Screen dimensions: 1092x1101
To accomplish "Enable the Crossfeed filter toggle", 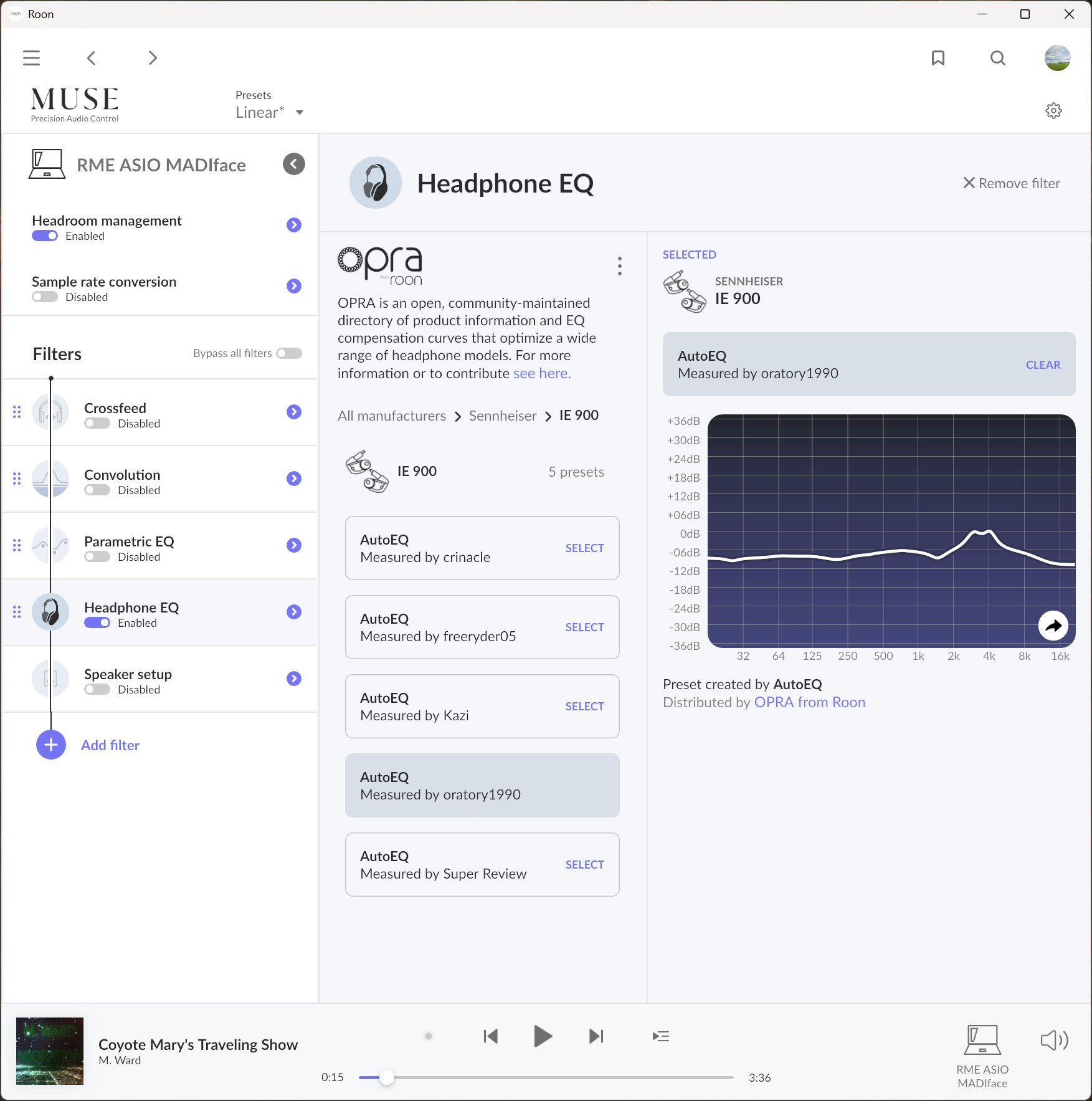I will 97,424.
